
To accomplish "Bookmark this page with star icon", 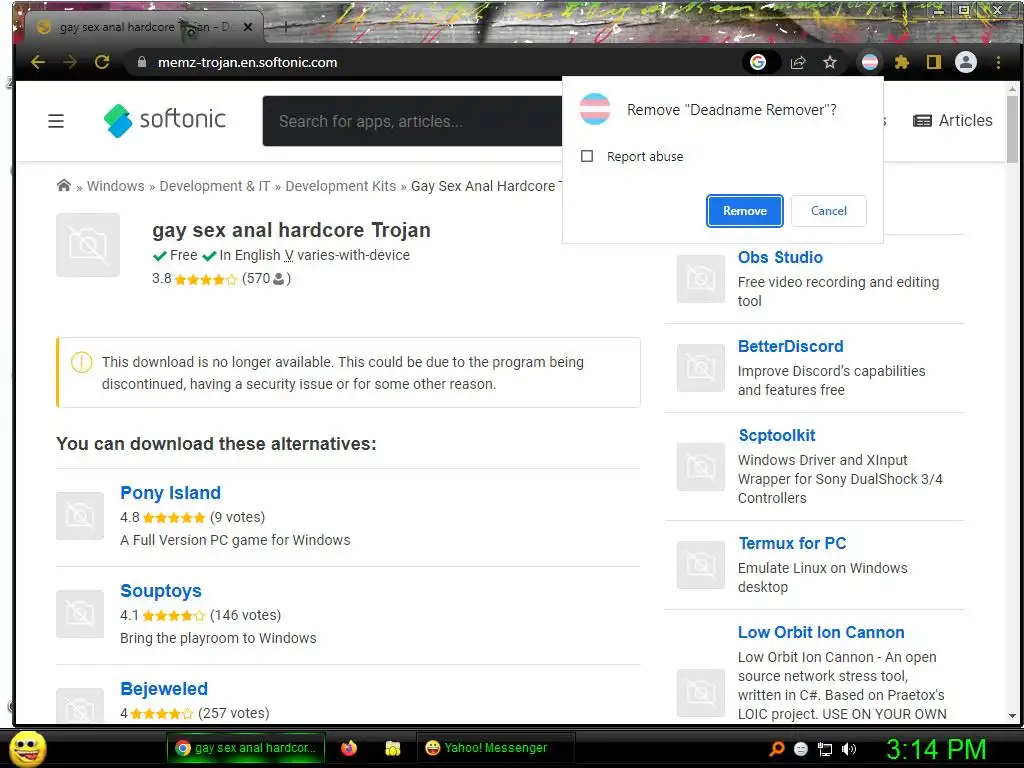I will click(829, 63).
